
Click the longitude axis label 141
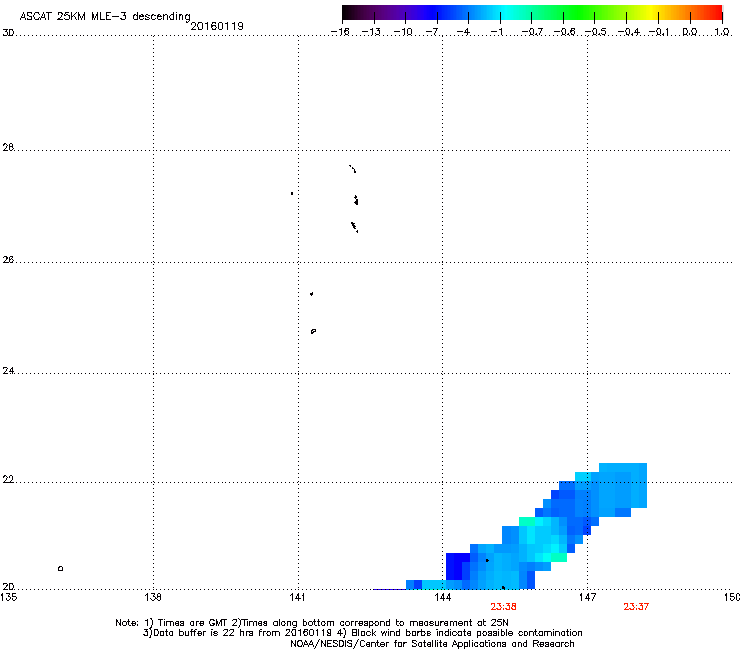point(297,598)
